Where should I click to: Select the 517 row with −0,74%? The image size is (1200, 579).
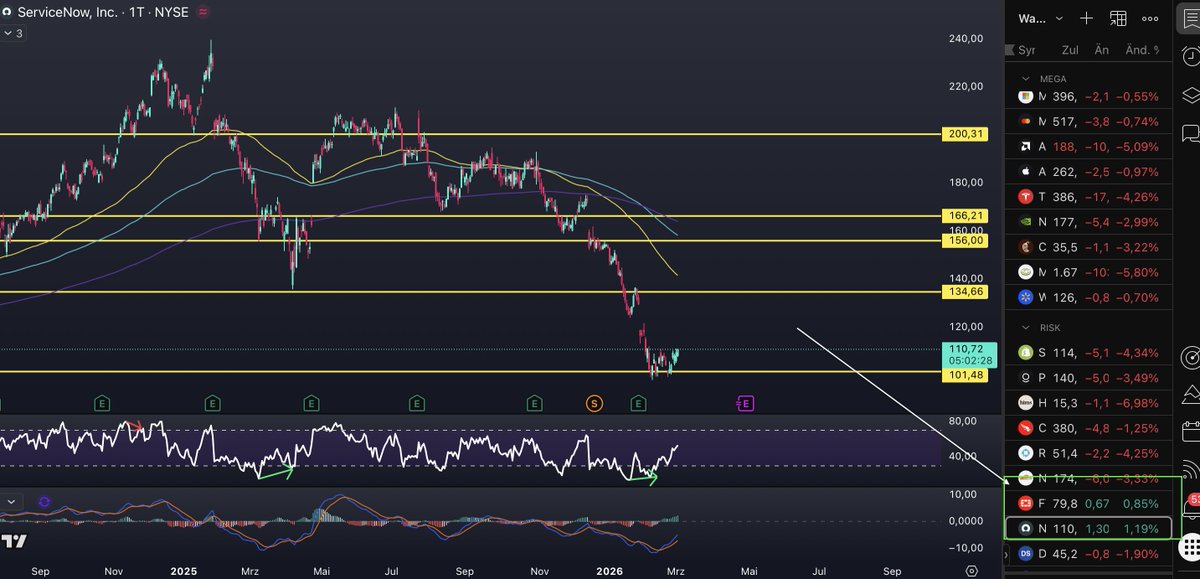tap(1091, 121)
